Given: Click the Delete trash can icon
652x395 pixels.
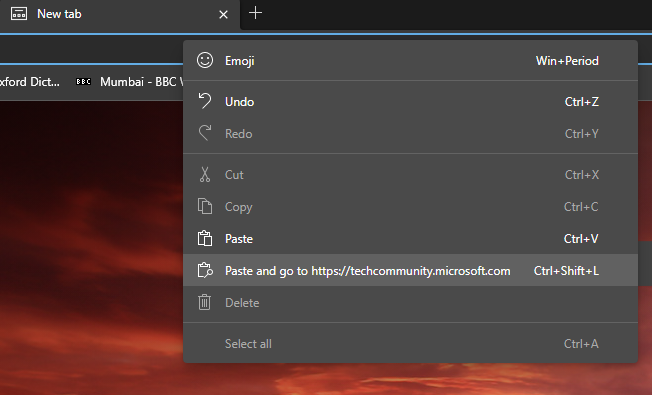Looking at the screenshot, I should [x=205, y=302].
